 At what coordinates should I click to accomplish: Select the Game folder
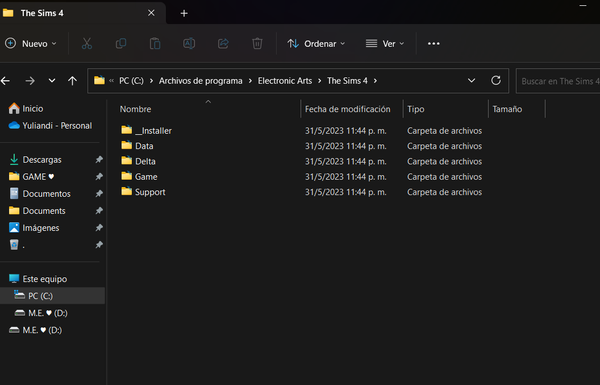[x=146, y=177]
